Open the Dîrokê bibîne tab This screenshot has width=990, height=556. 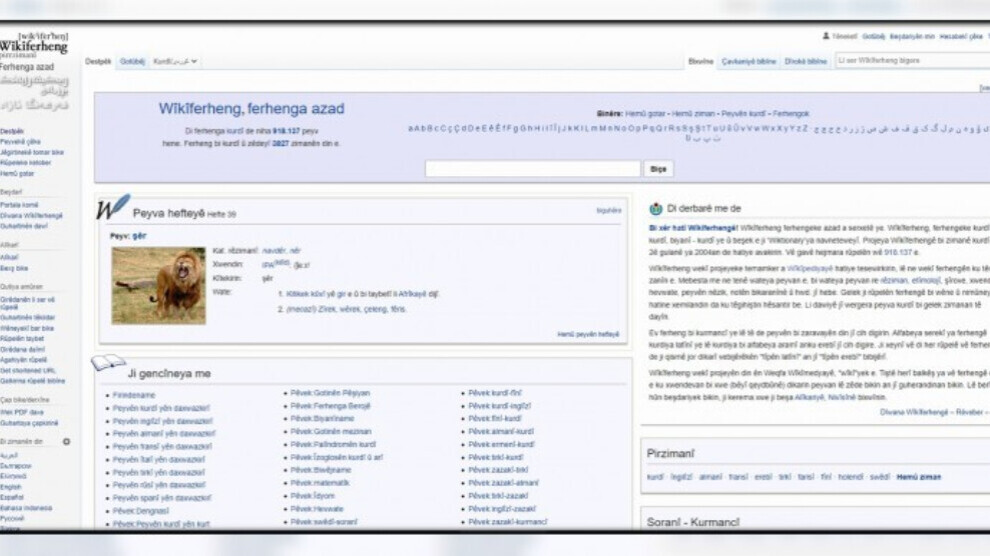pyautogui.click(x=805, y=62)
